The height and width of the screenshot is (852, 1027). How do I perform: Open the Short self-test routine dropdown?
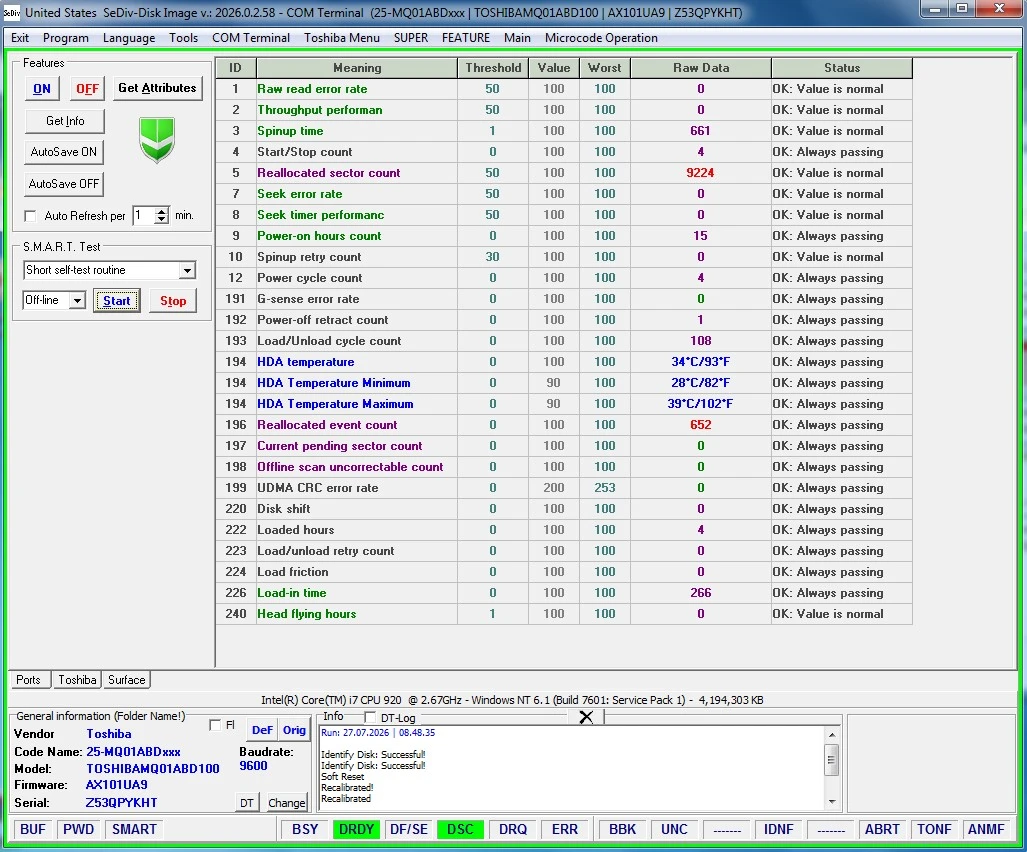[x=187, y=270]
